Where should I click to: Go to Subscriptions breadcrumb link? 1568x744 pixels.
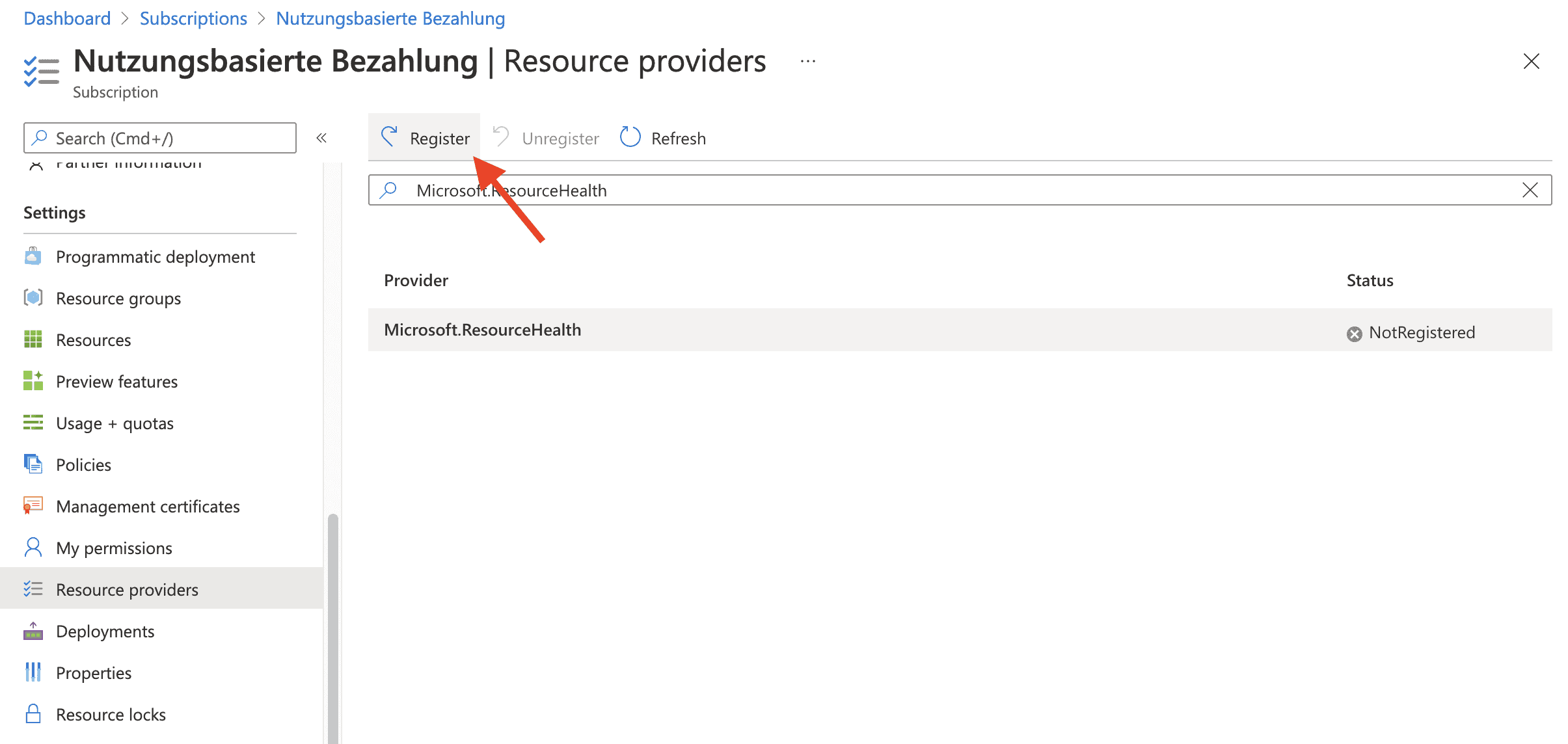click(x=193, y=18)
